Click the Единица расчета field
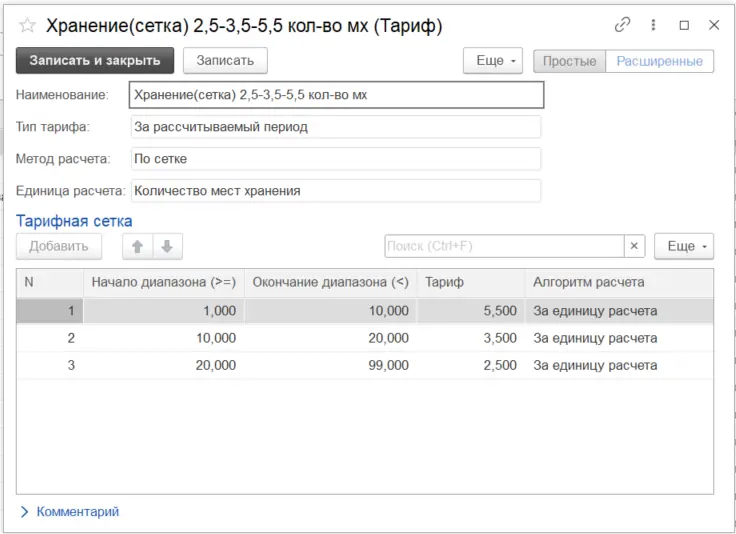736x534 pixels. (336, 191)
